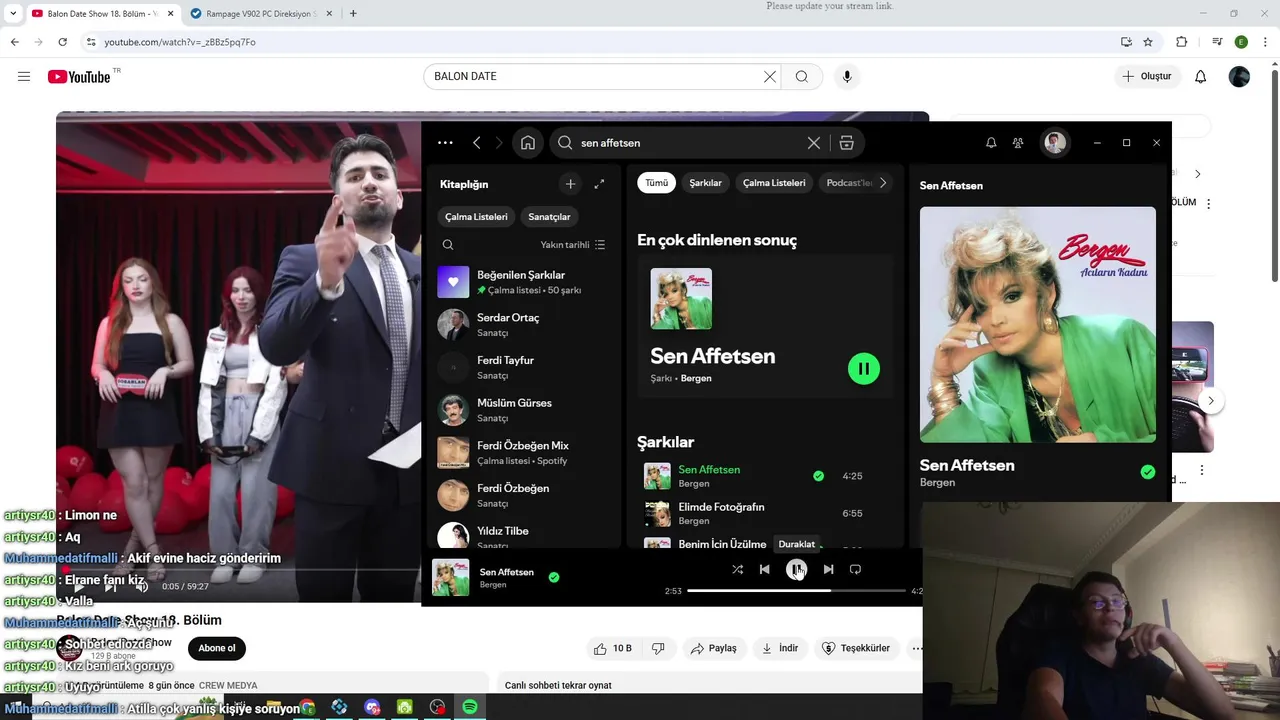Switch to Rampage V902 browser tab
The image size is (1280, 720).
(260, 14)
